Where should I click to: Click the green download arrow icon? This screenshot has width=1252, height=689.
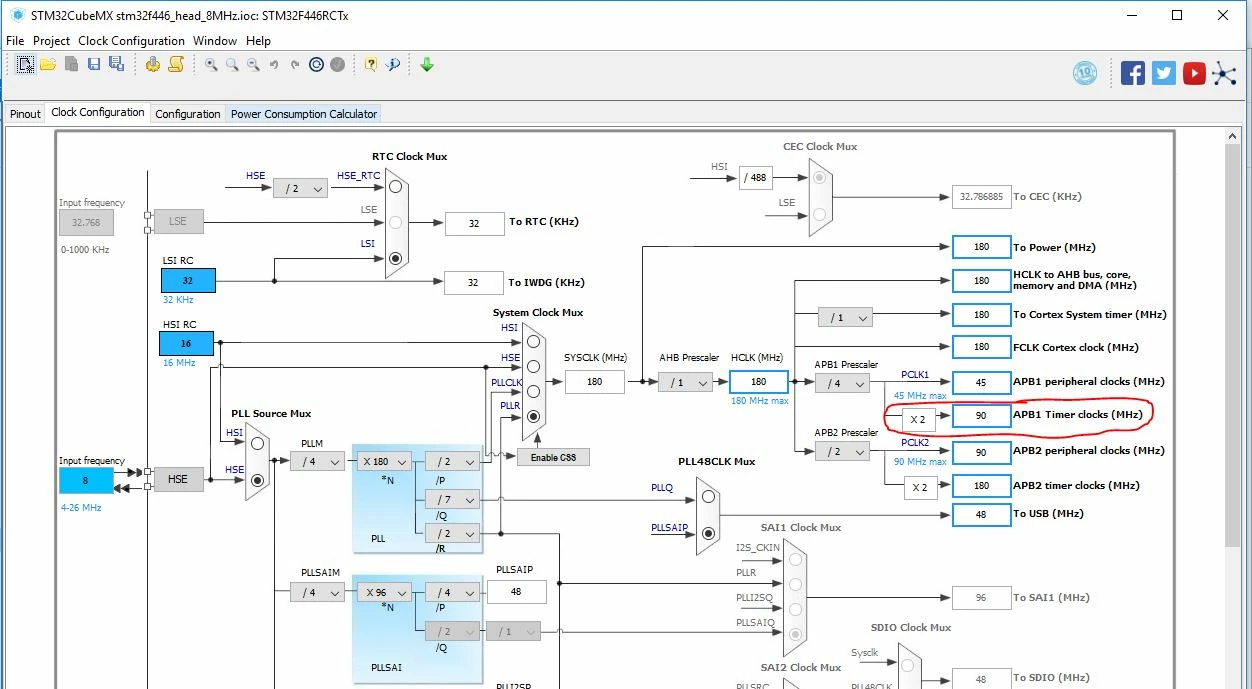point(427,65)
